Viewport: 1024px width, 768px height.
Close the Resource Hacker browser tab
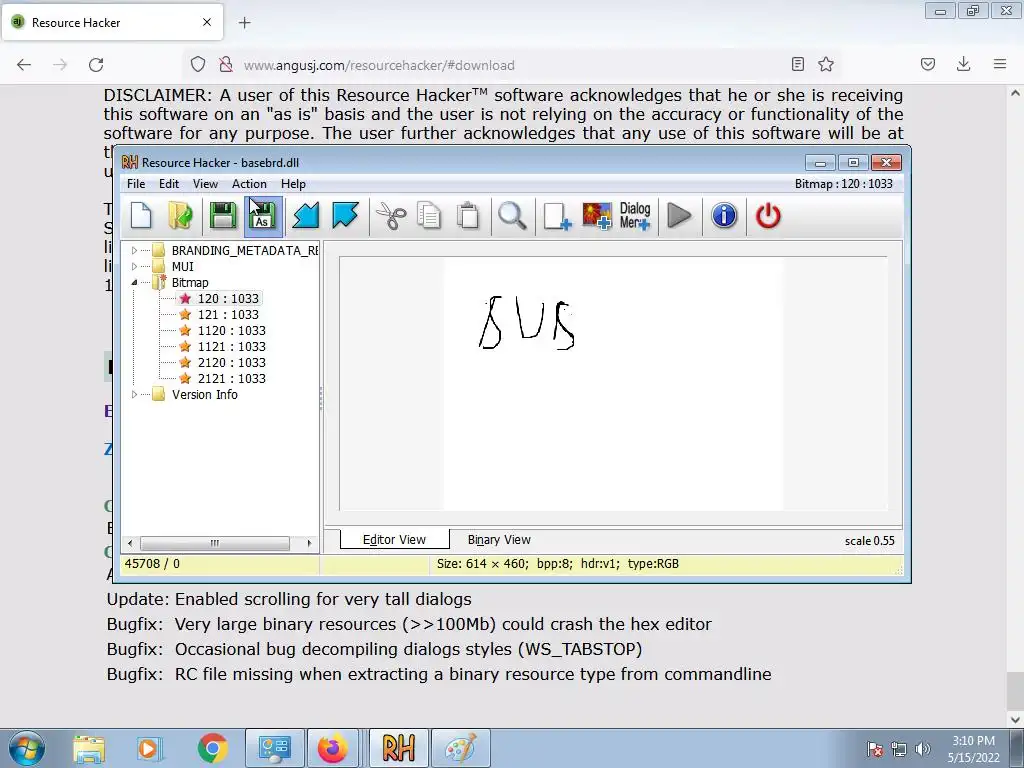[x=207, y=22]
